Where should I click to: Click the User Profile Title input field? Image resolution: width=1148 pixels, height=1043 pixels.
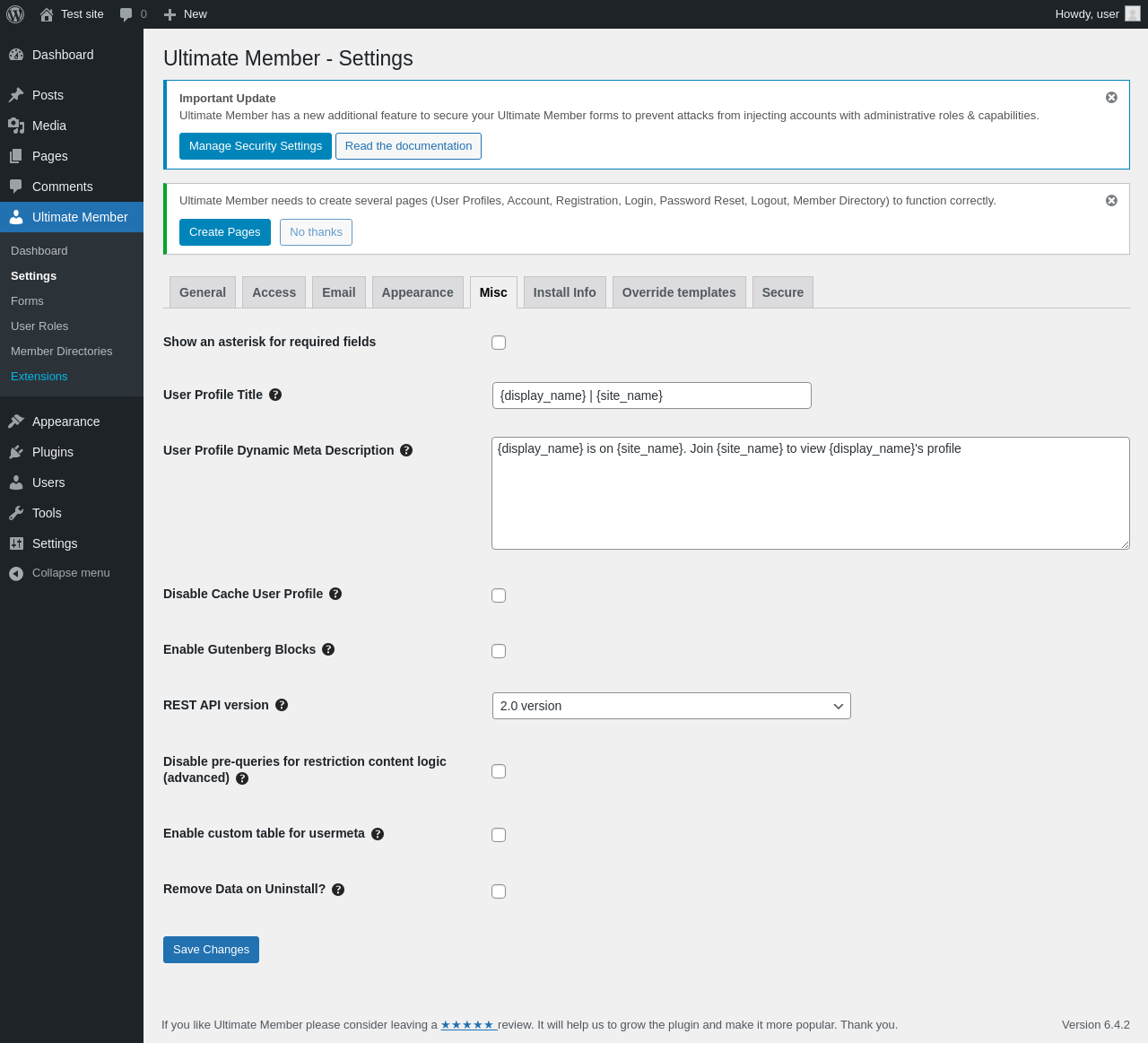coord(652,395)
